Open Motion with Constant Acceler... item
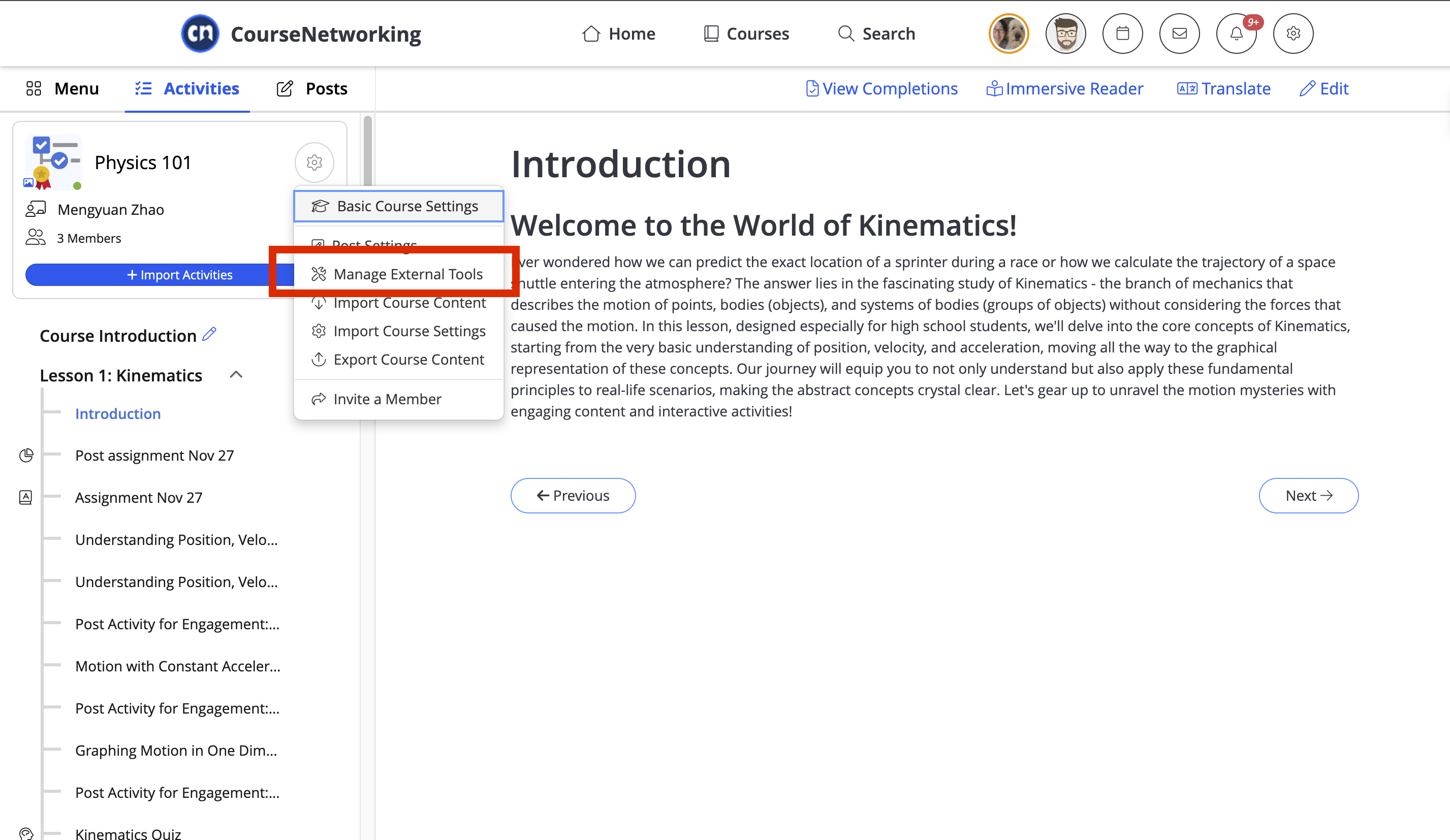This screenshot has height=840, width=1450. point(178,666)
